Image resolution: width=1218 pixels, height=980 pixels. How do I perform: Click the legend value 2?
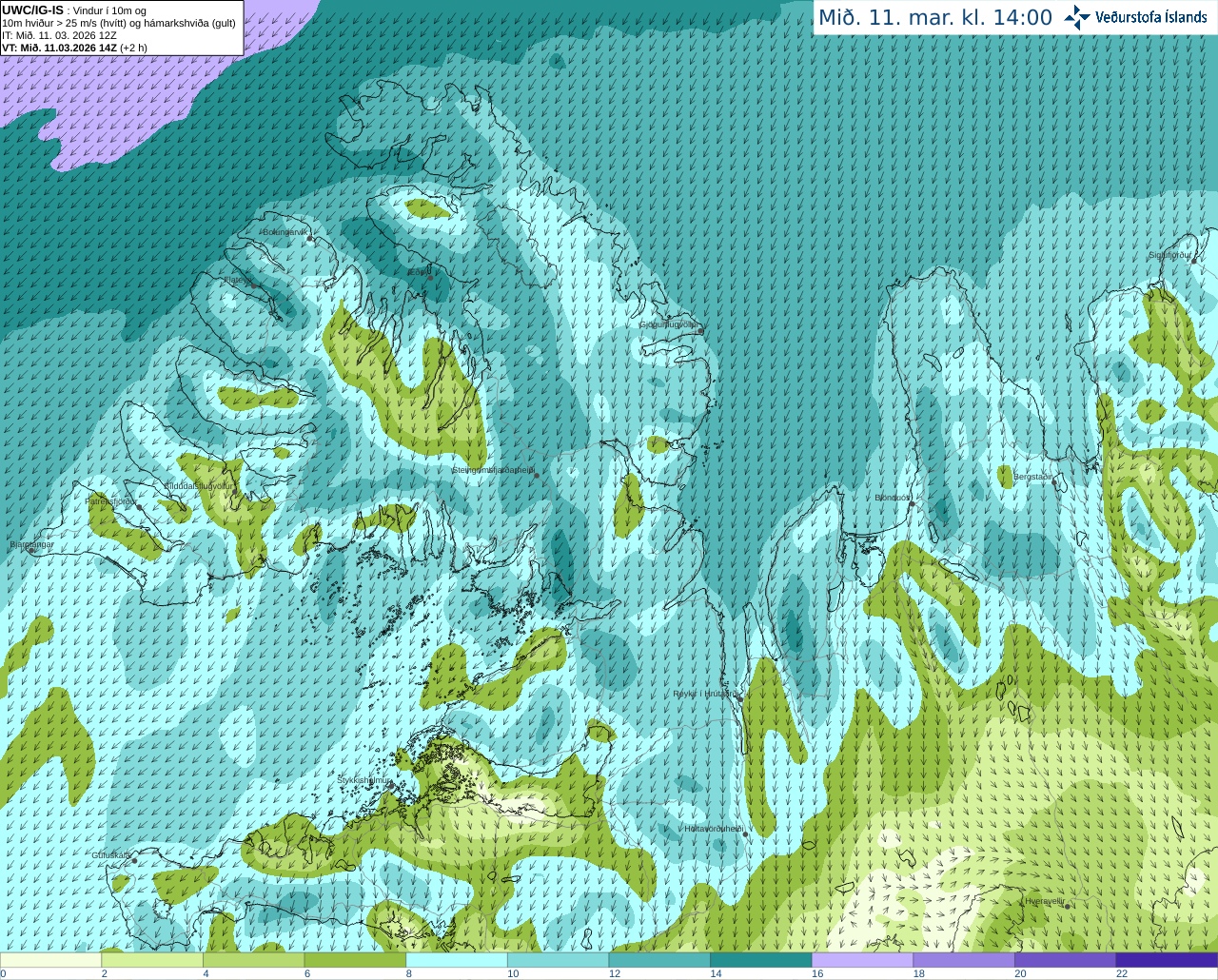(104, 973)
